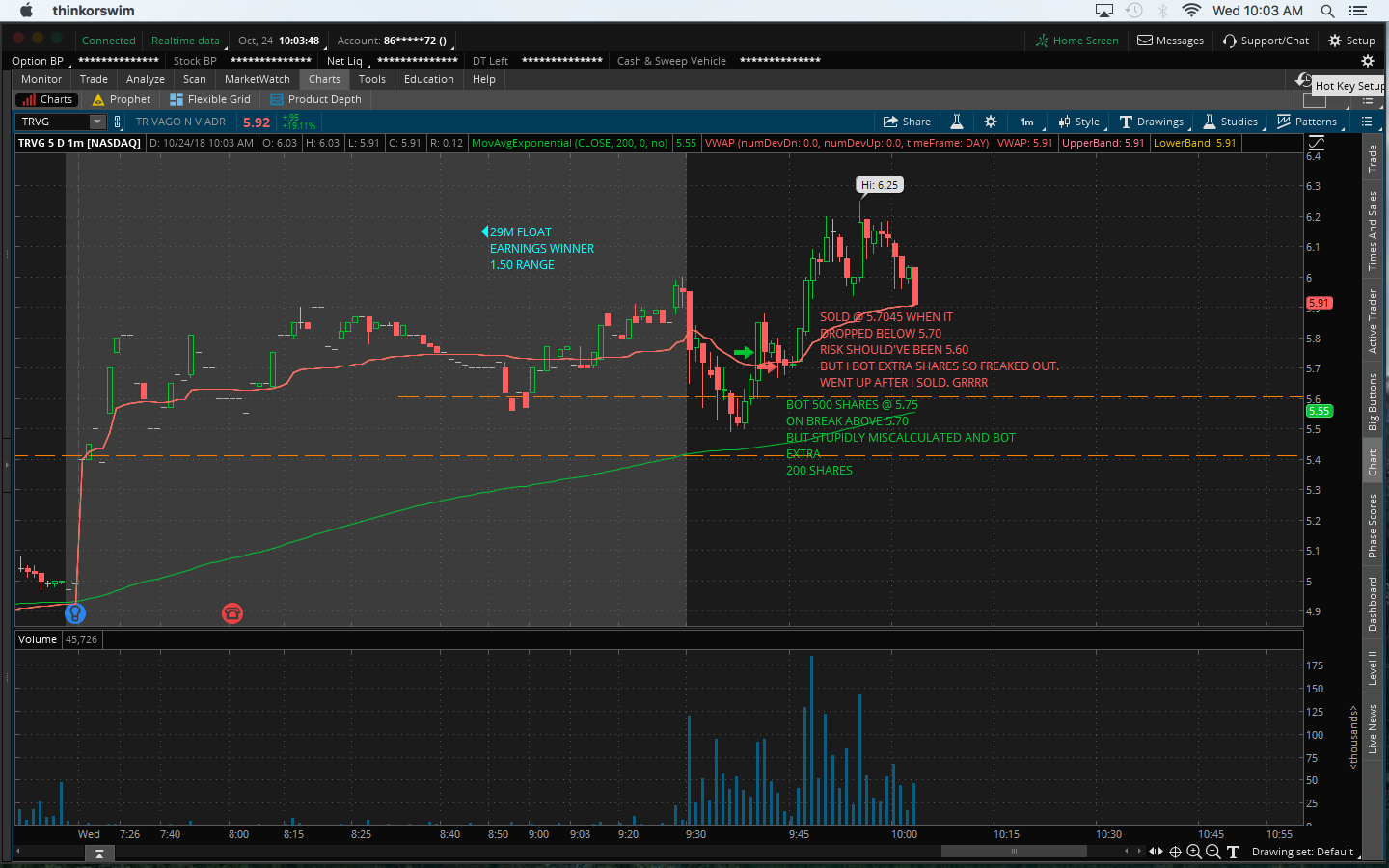
Task: Open the Product Depth sub-tab
Action: (x=316, y=99)
